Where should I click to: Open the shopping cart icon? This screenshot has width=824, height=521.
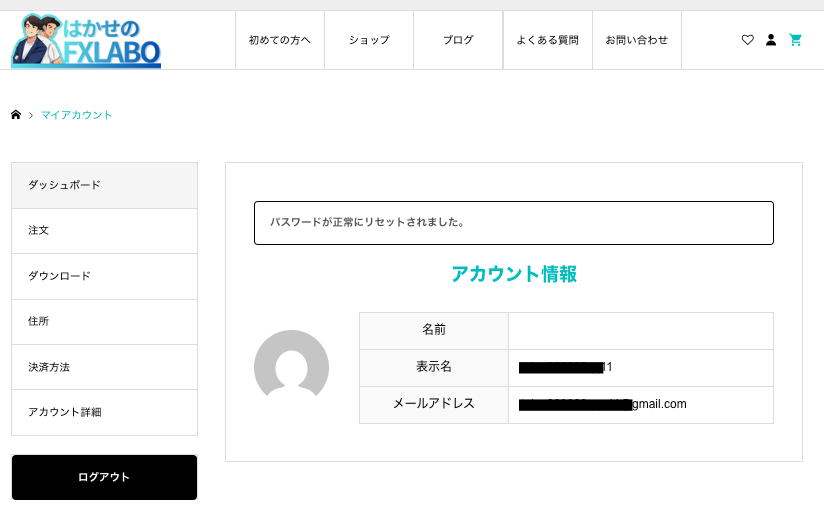point(796,40)
